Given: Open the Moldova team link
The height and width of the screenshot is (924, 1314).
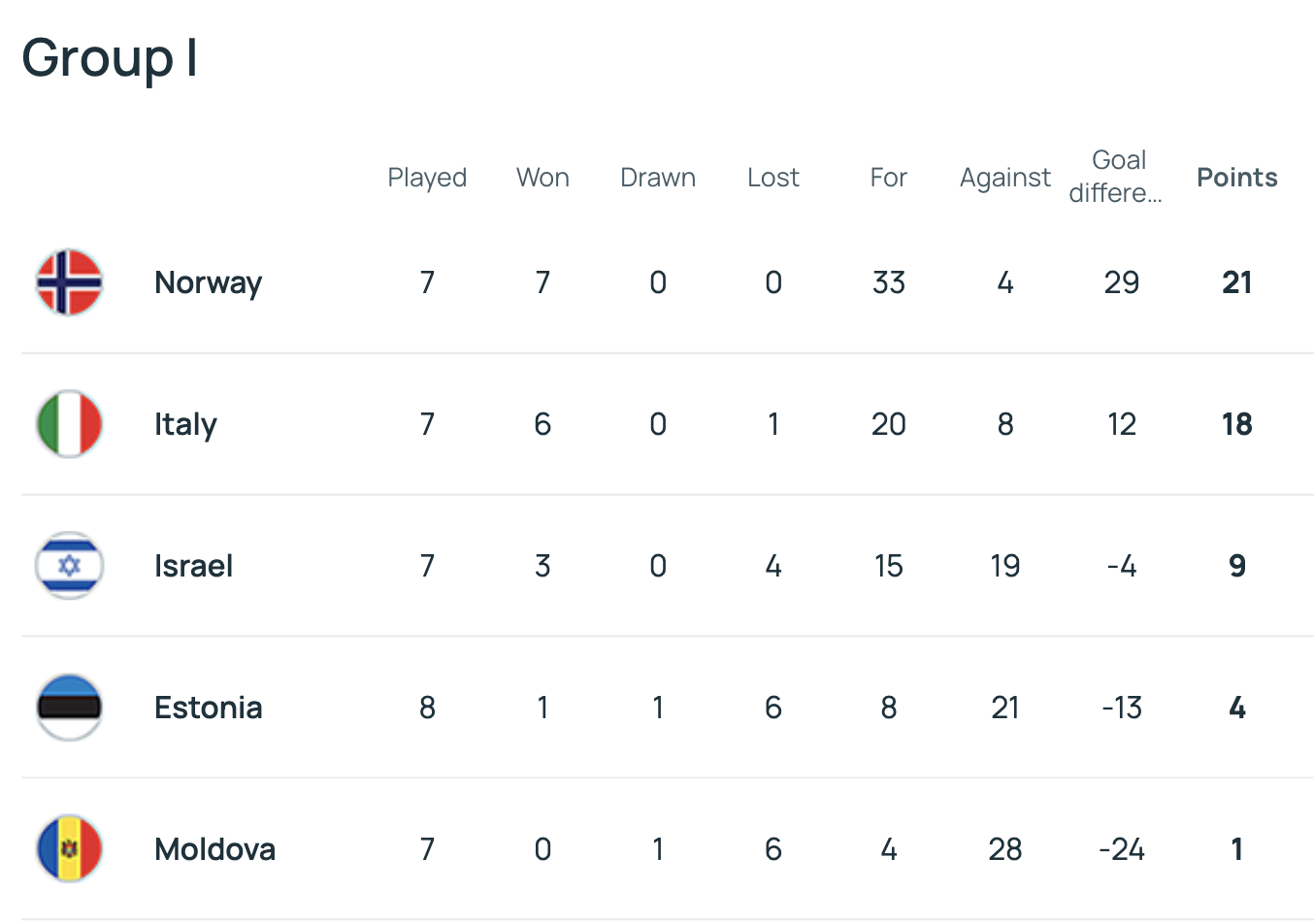Looking at the screenshot, I should click(214, 849).
